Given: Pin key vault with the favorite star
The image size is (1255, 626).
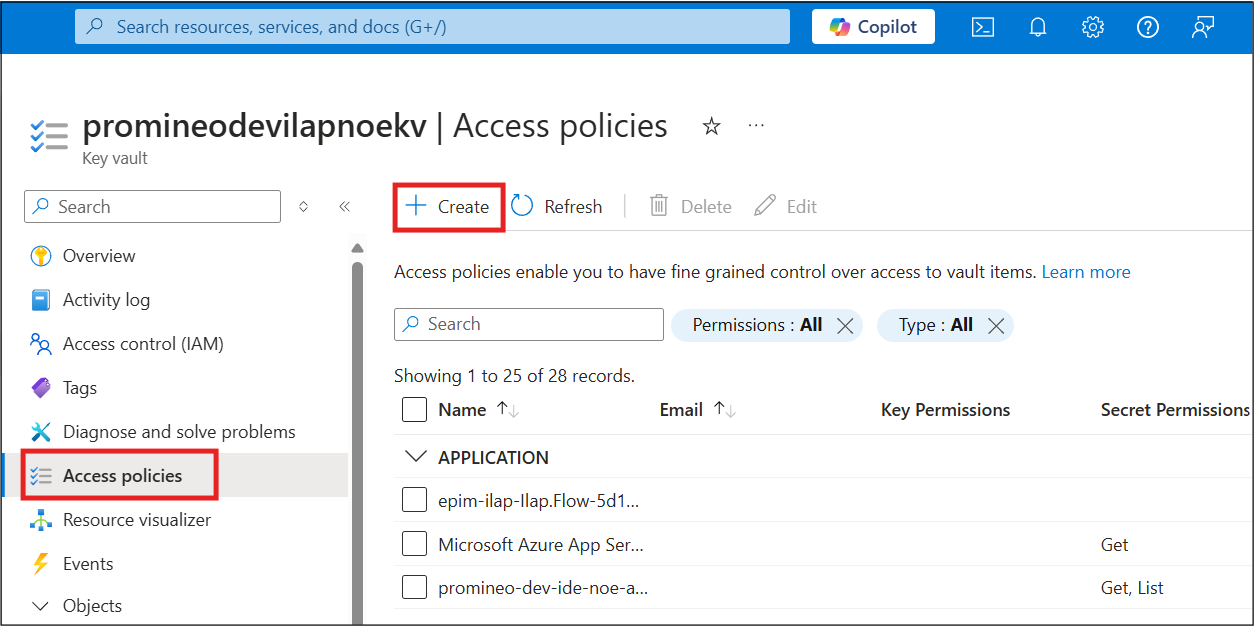Looking at the screenshot, I should [711, 126].
